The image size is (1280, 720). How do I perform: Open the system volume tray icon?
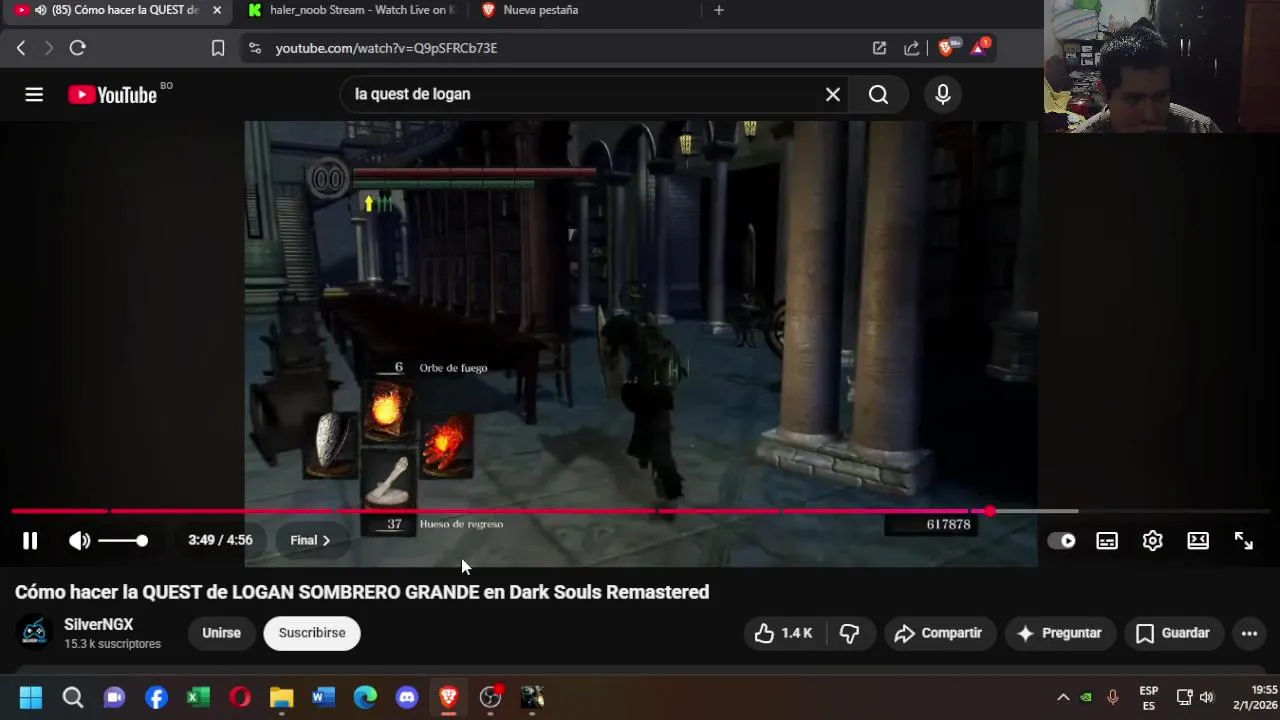(x=1206, y=697)
